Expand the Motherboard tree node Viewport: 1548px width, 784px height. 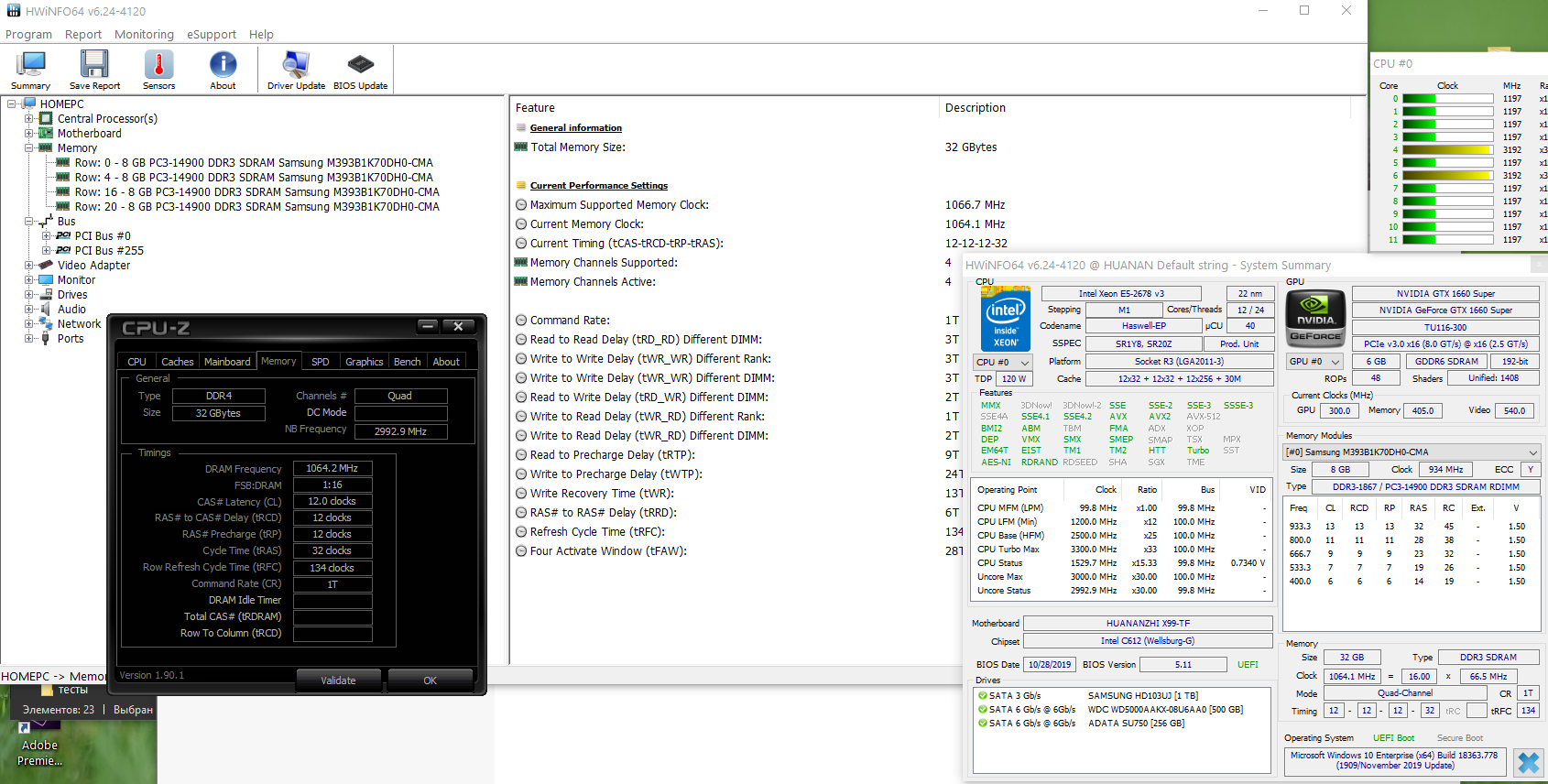[x=28, y=133]
